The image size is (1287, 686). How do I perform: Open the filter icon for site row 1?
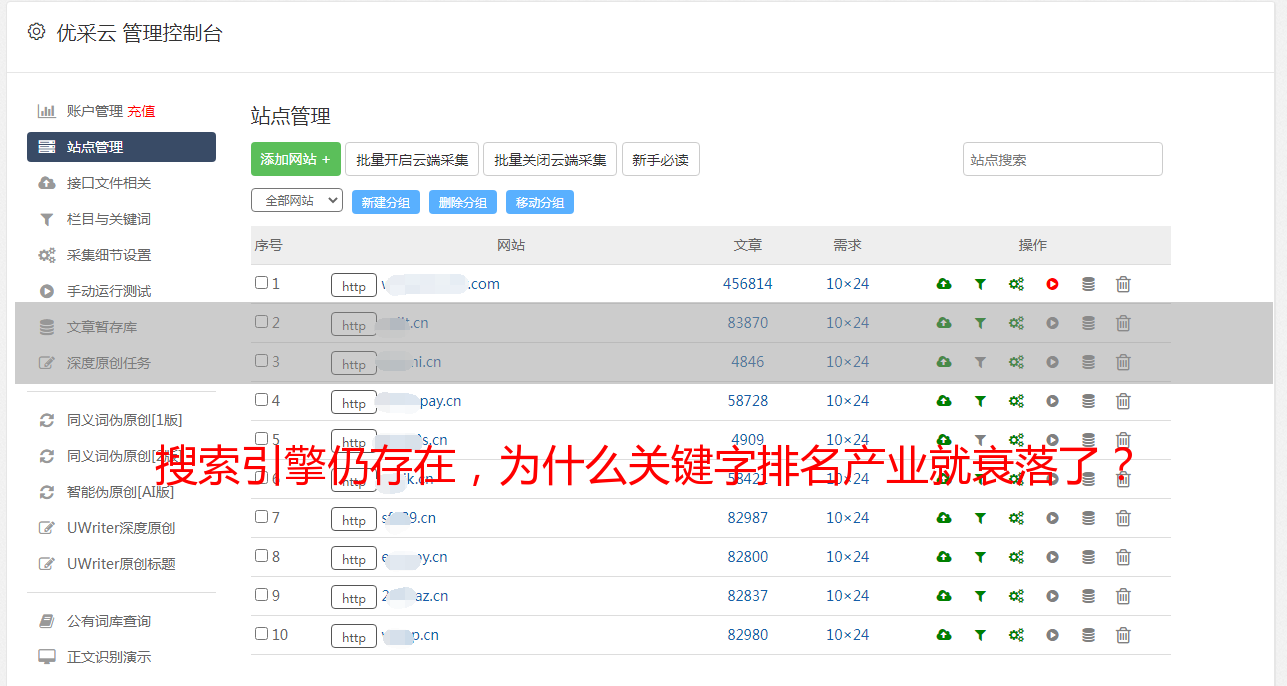pos(980,284)
